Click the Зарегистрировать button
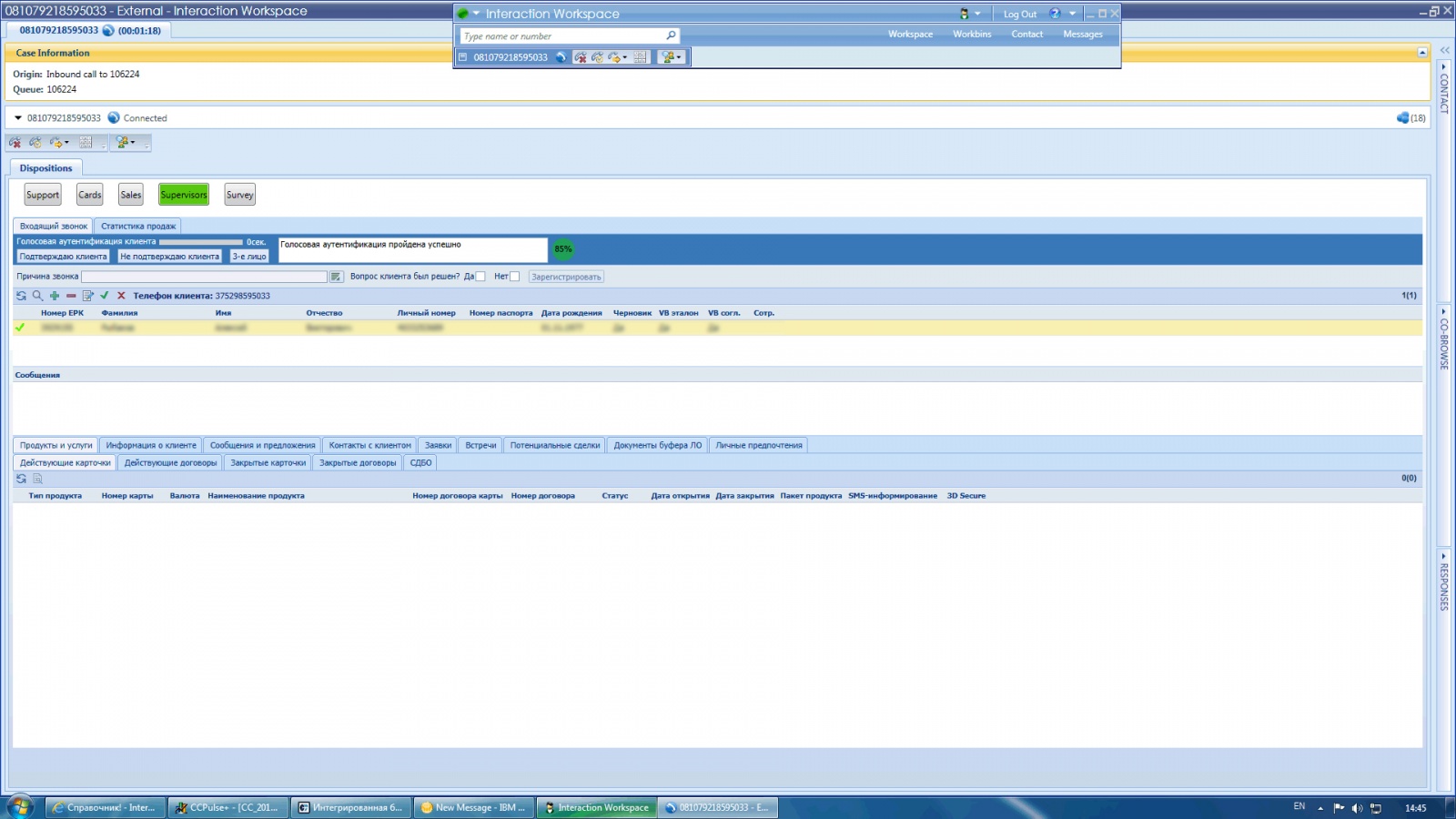1456x819 pixels. tap(566, 277)
